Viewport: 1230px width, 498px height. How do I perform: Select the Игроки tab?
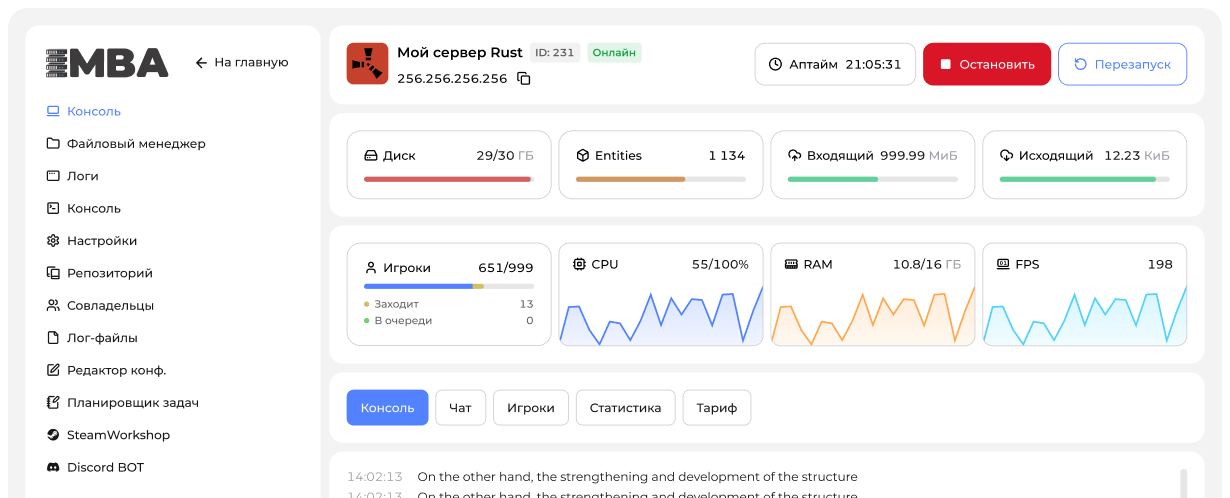[x=530, y=408]
